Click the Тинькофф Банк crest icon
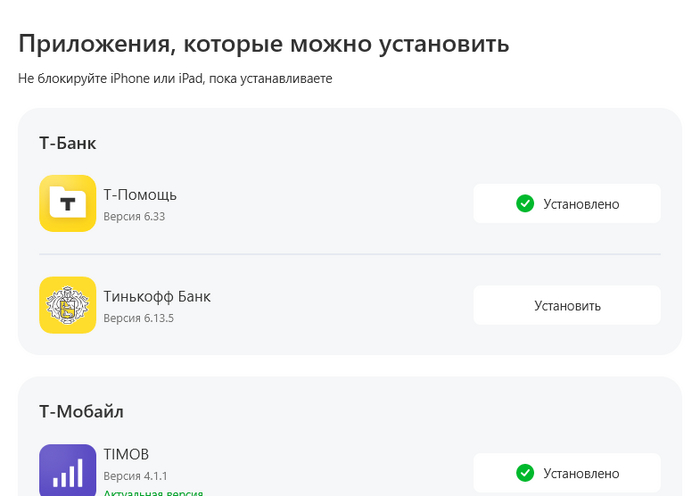 pyautogui.click(x=68, y=305)
